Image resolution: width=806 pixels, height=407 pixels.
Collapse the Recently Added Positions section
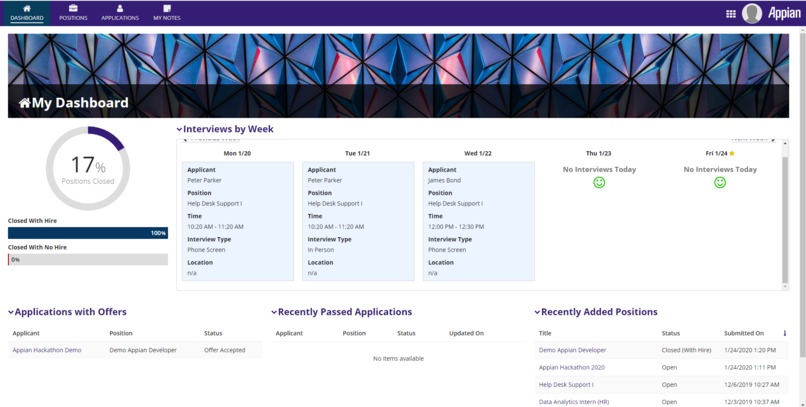[537, 312]
